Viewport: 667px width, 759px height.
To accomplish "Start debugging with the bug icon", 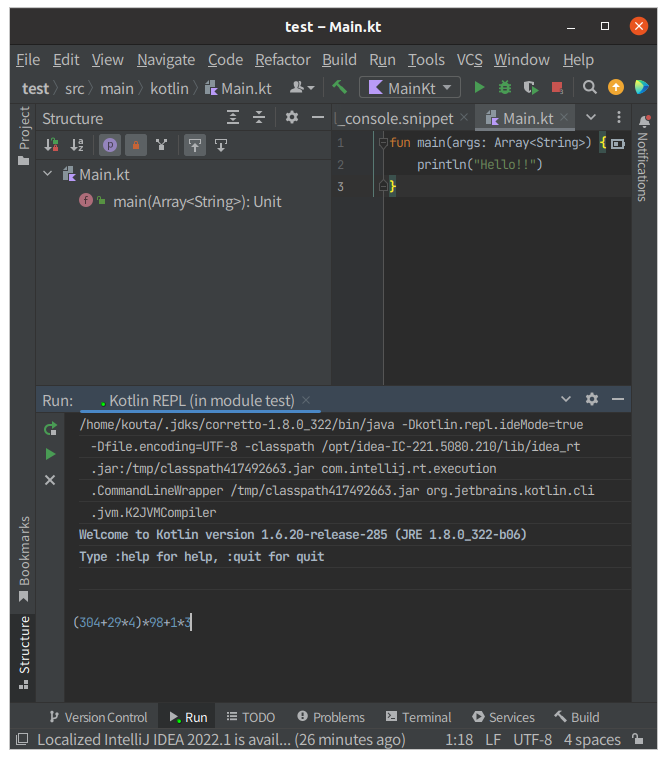I will click(x=505, y=88).
